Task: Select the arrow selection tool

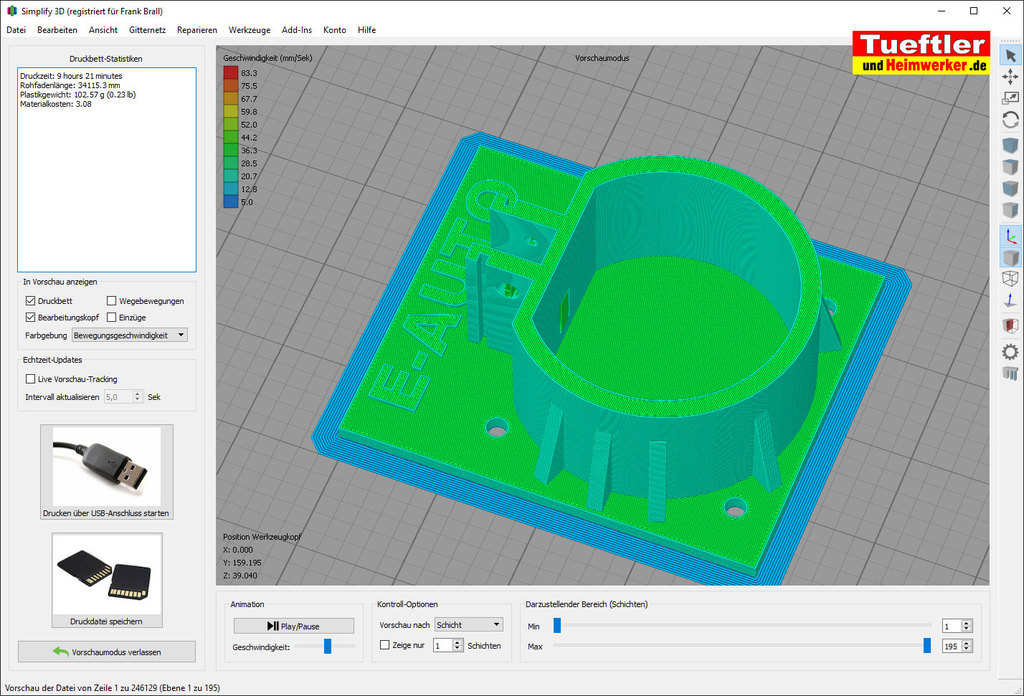Action: (x=1010, y=55)
